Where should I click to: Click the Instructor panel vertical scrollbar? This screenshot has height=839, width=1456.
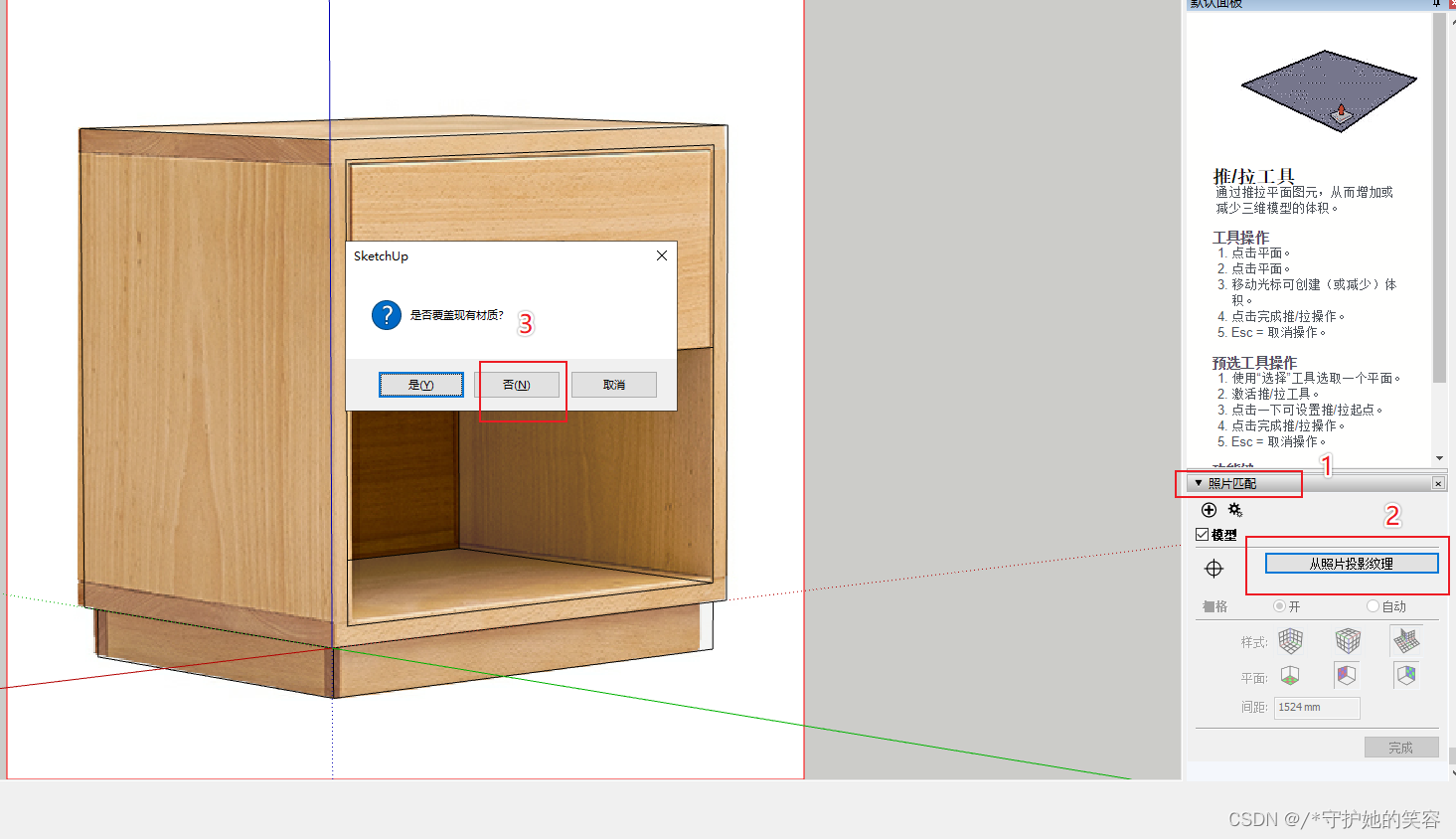(x=1439, y=199)
